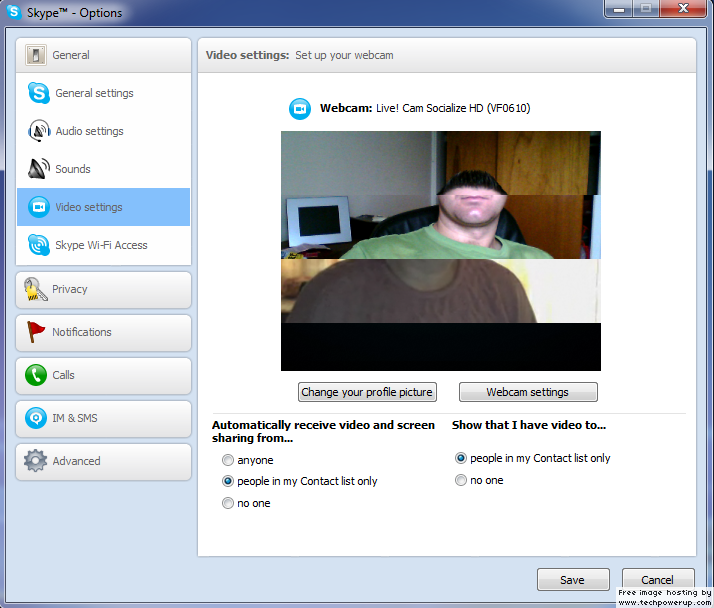Click the speaker icon next to Sounds

39,169
